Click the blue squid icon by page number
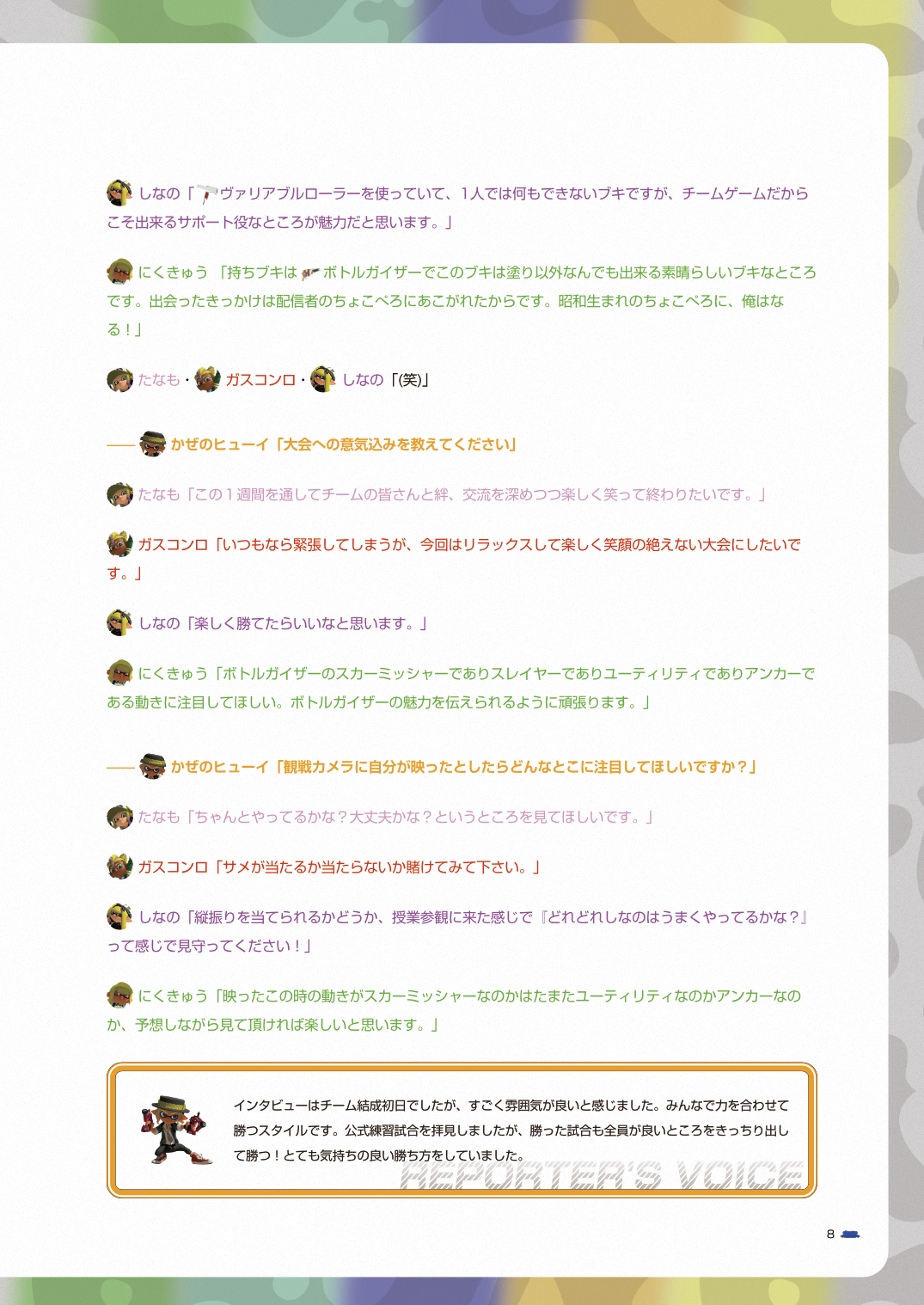924x1305 pixels. click(851, 1235)
